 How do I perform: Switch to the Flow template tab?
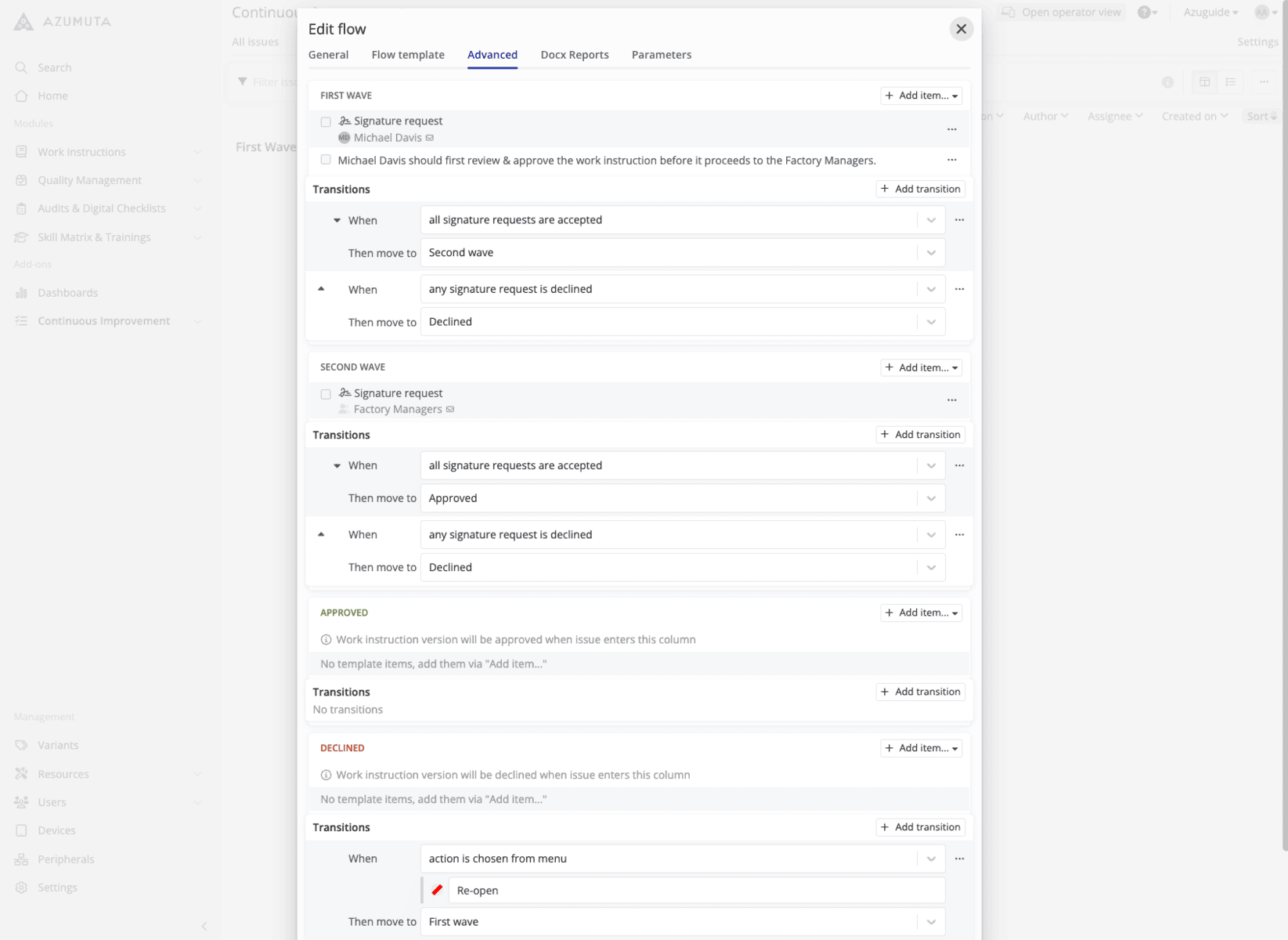(407, 55)
